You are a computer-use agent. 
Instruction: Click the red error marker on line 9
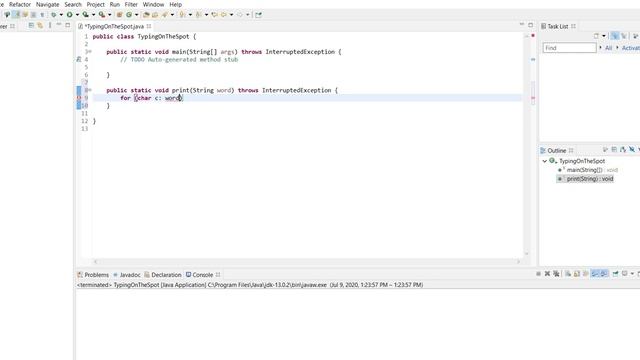79,98
